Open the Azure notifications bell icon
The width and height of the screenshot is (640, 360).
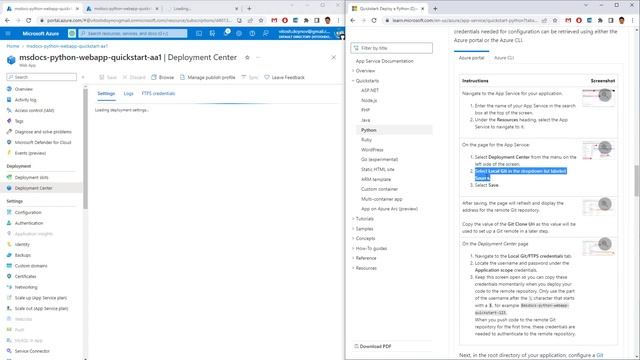[x=226, y=33]
